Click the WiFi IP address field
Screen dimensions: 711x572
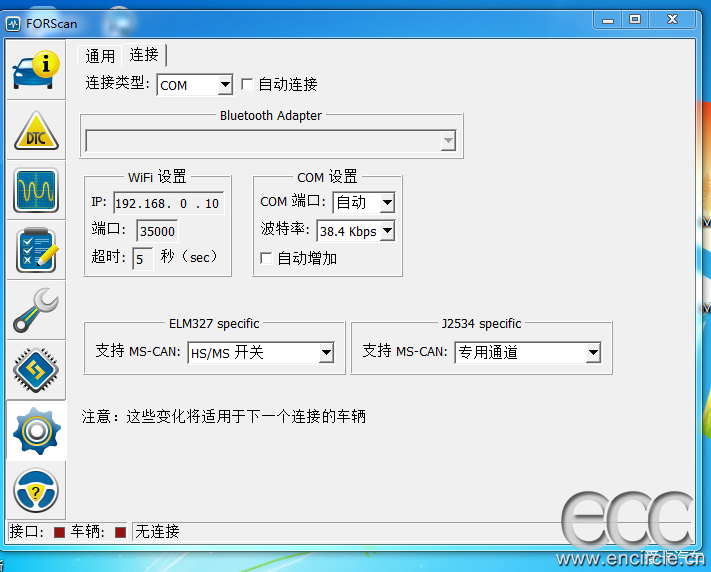[x=167, y=203]
